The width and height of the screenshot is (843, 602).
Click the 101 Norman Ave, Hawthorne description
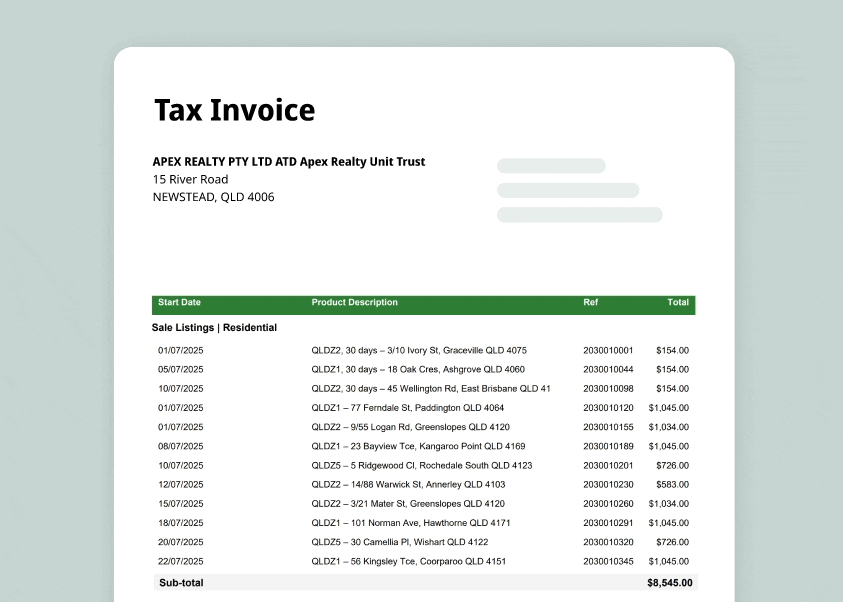tap(411, 523)
